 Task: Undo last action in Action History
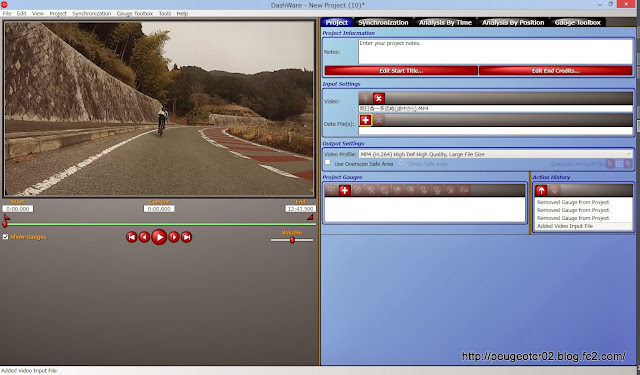541,190
